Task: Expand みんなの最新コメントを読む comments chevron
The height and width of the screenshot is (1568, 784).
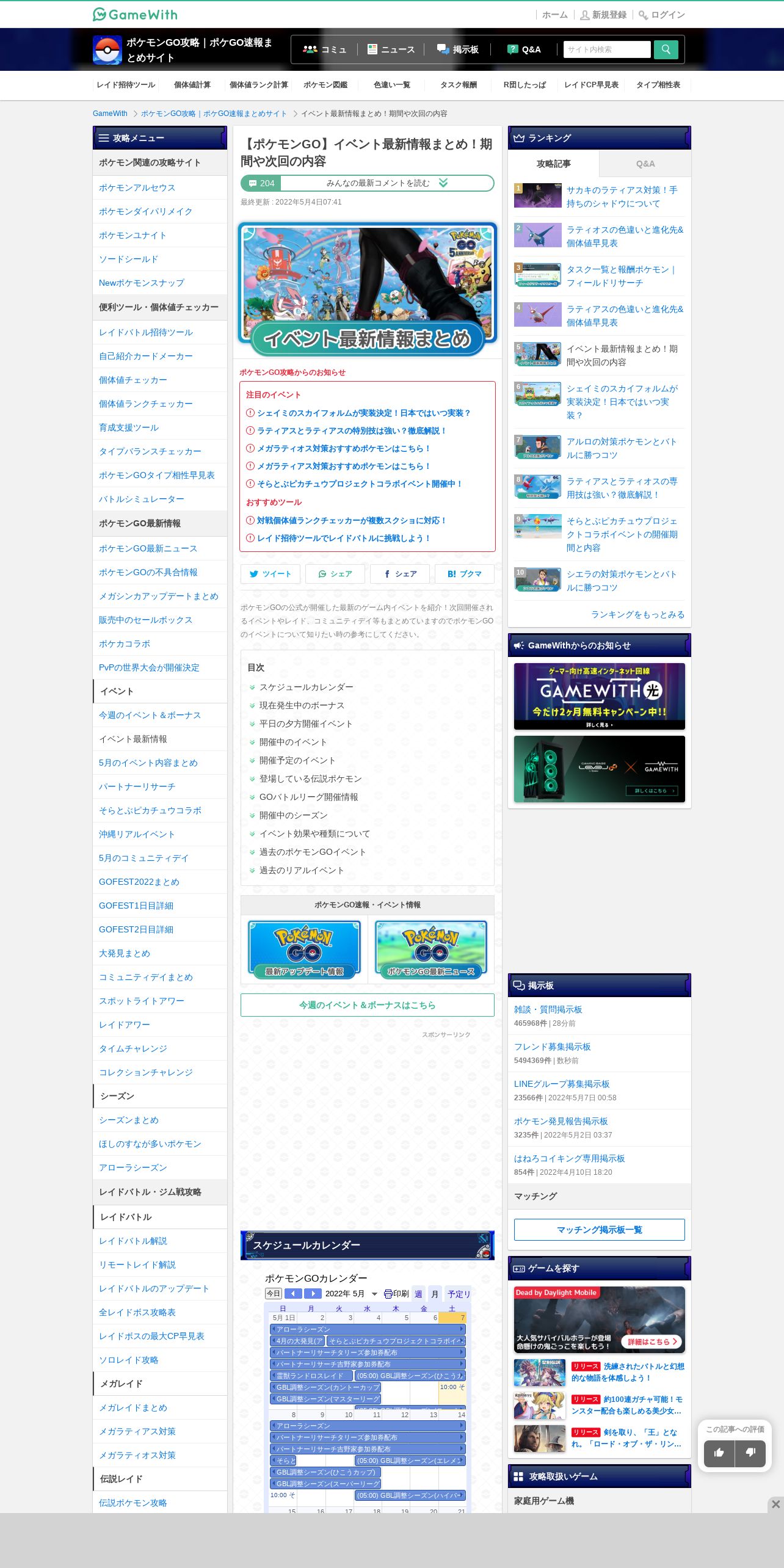Action: (443, 183)
